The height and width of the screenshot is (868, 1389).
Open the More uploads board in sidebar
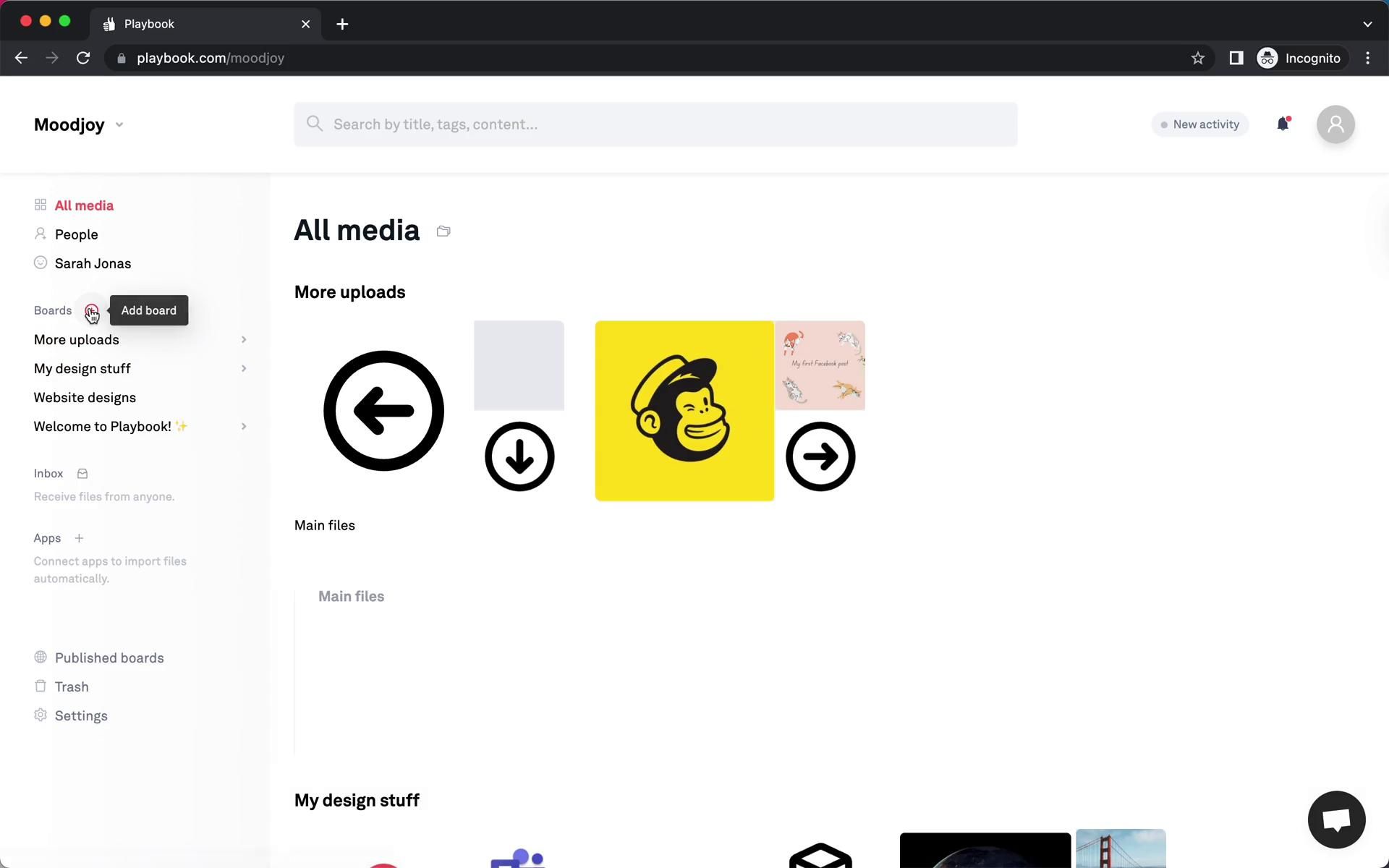(76, 340)
